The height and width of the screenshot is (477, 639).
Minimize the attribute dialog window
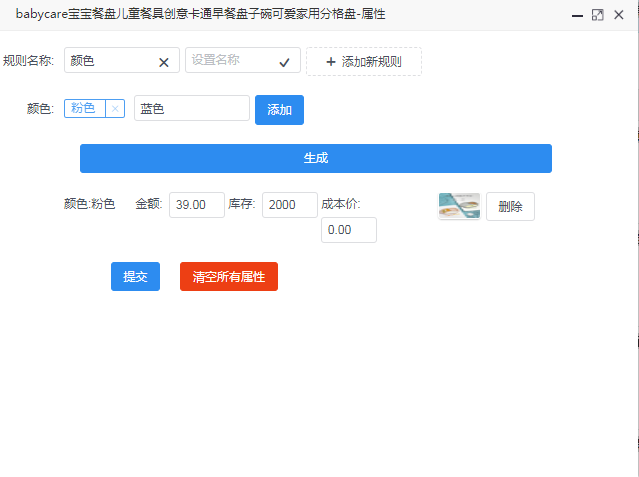coord(577,15)
